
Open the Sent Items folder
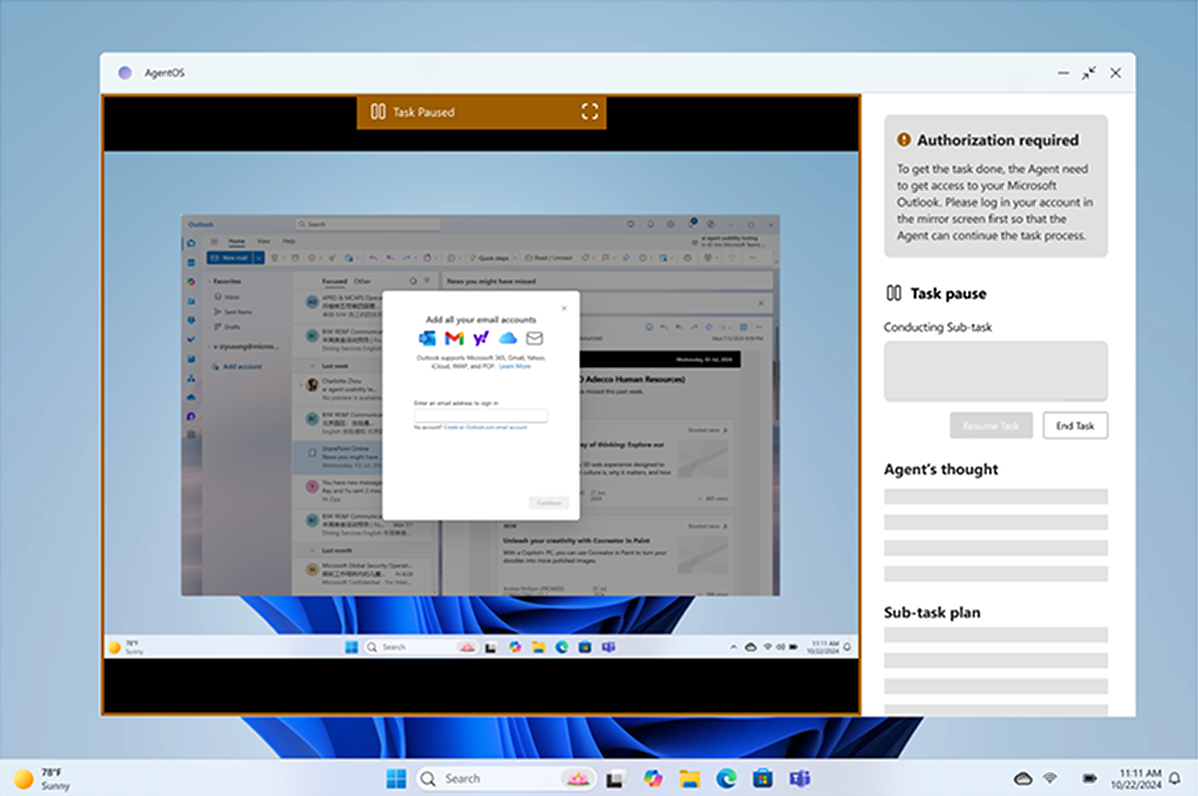[238, 312]
